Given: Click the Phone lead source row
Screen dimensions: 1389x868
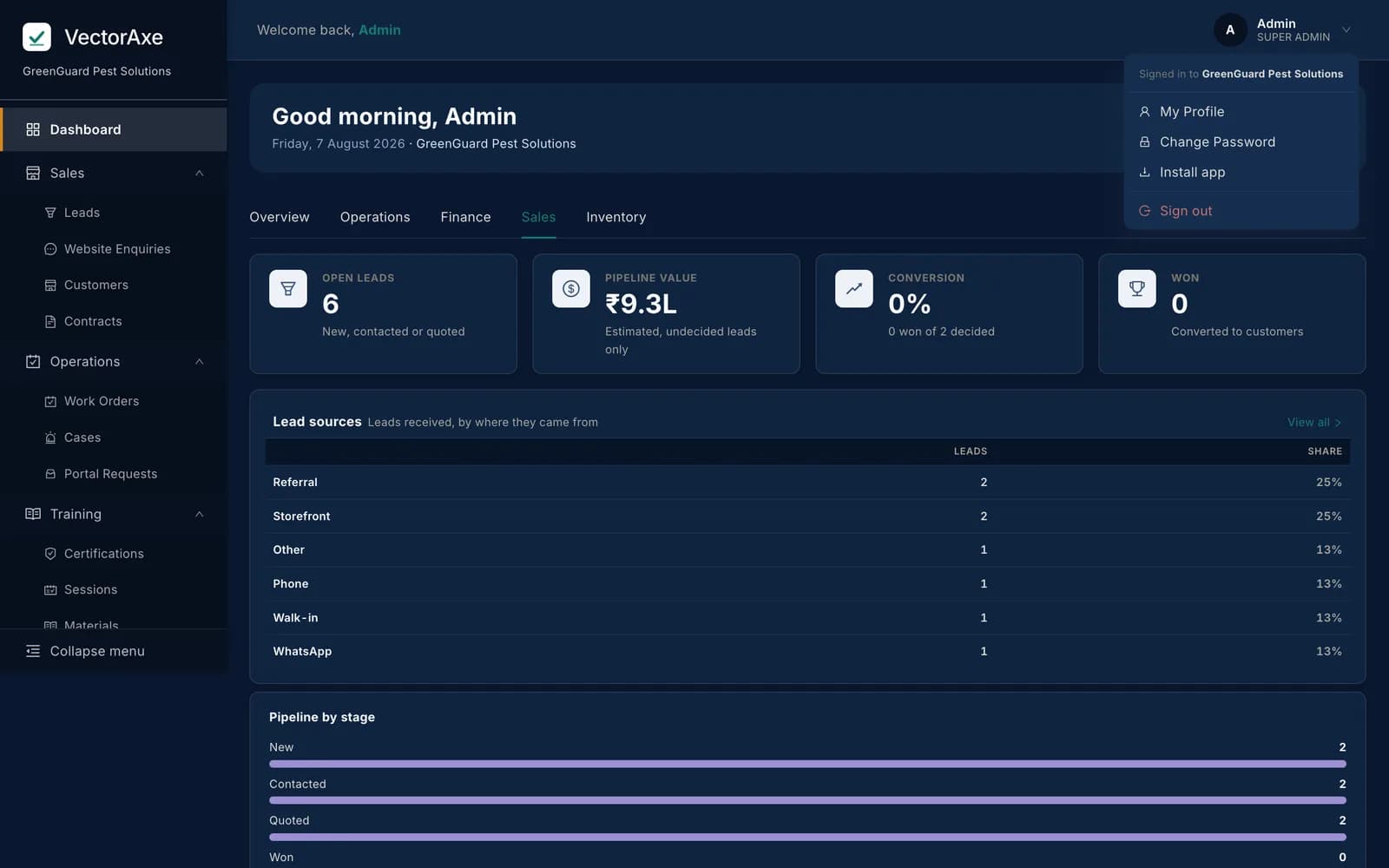Looking at the screenshot, I should [x=807, y=583].
